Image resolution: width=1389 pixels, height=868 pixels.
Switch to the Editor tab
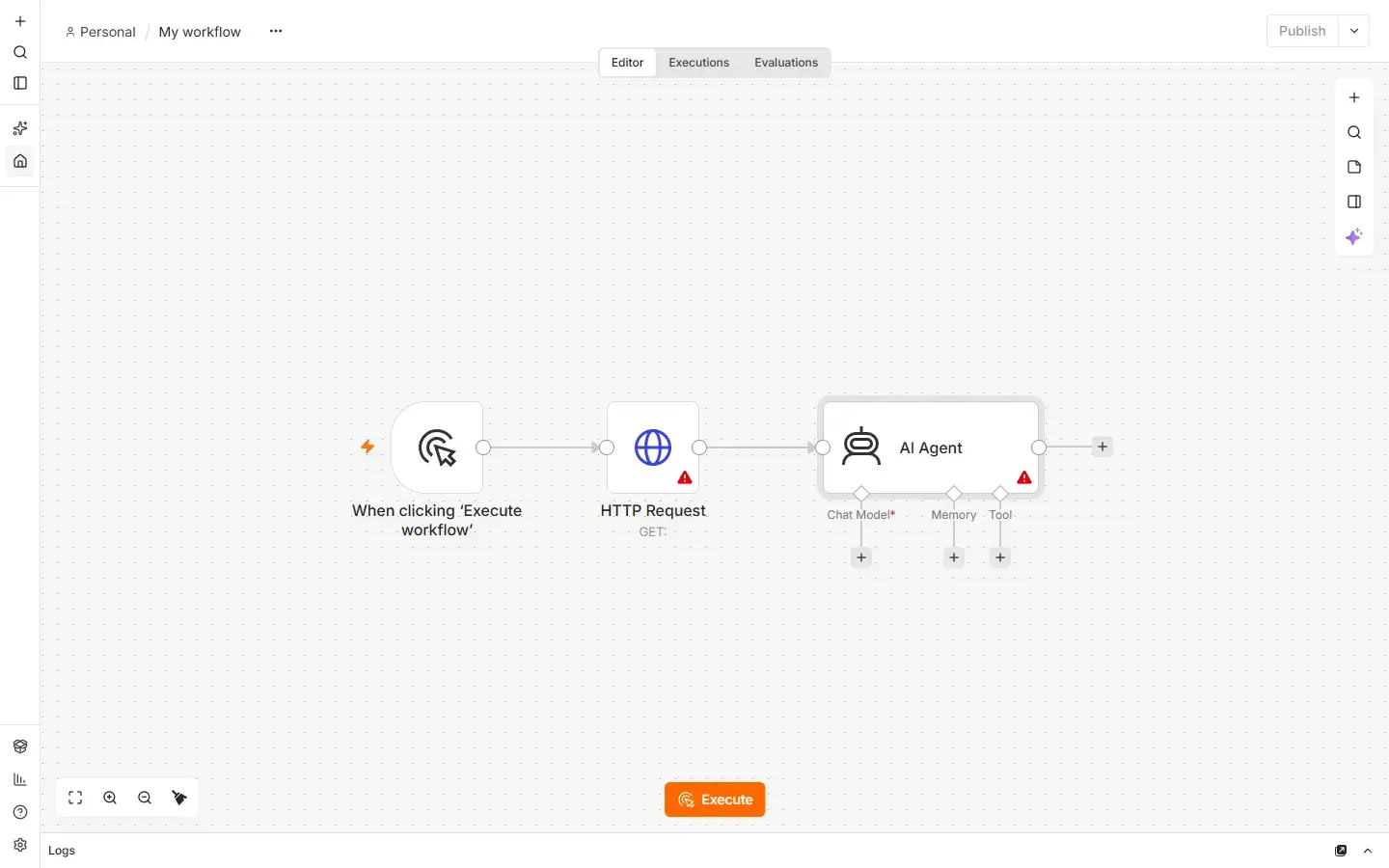[627, 63]
